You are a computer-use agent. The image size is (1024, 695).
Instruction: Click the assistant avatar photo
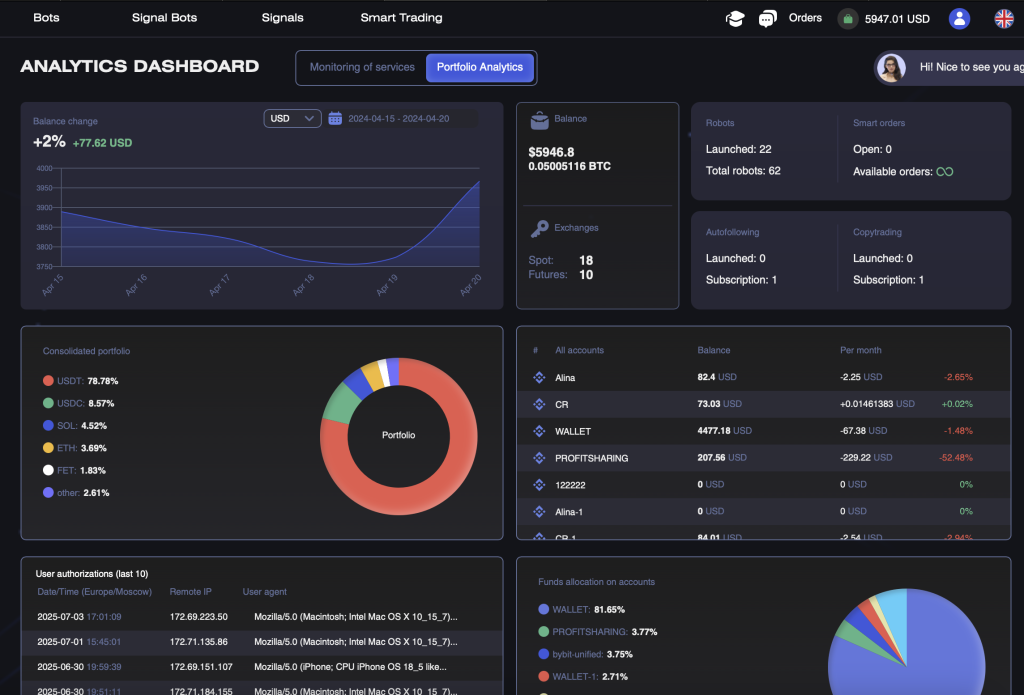pos(891,67)
